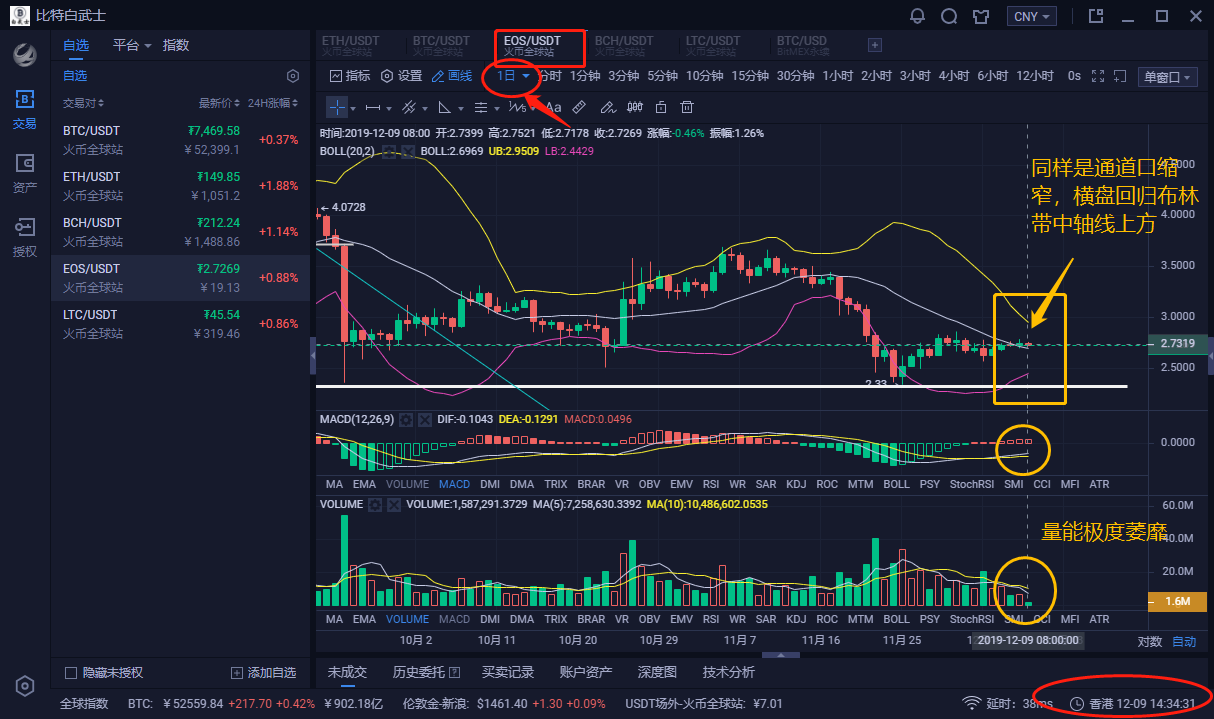This screenshot has height=719, width=1214.
Task: Open the search icon in title bar
Action: (x=949, y=16)
